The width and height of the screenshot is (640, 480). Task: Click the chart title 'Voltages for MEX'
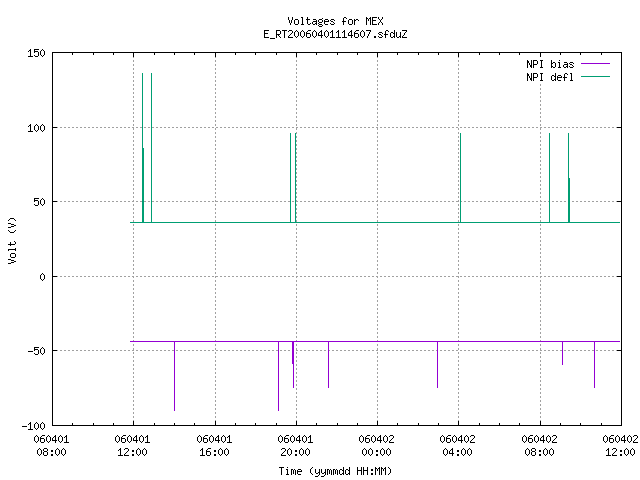pos(335,21)
